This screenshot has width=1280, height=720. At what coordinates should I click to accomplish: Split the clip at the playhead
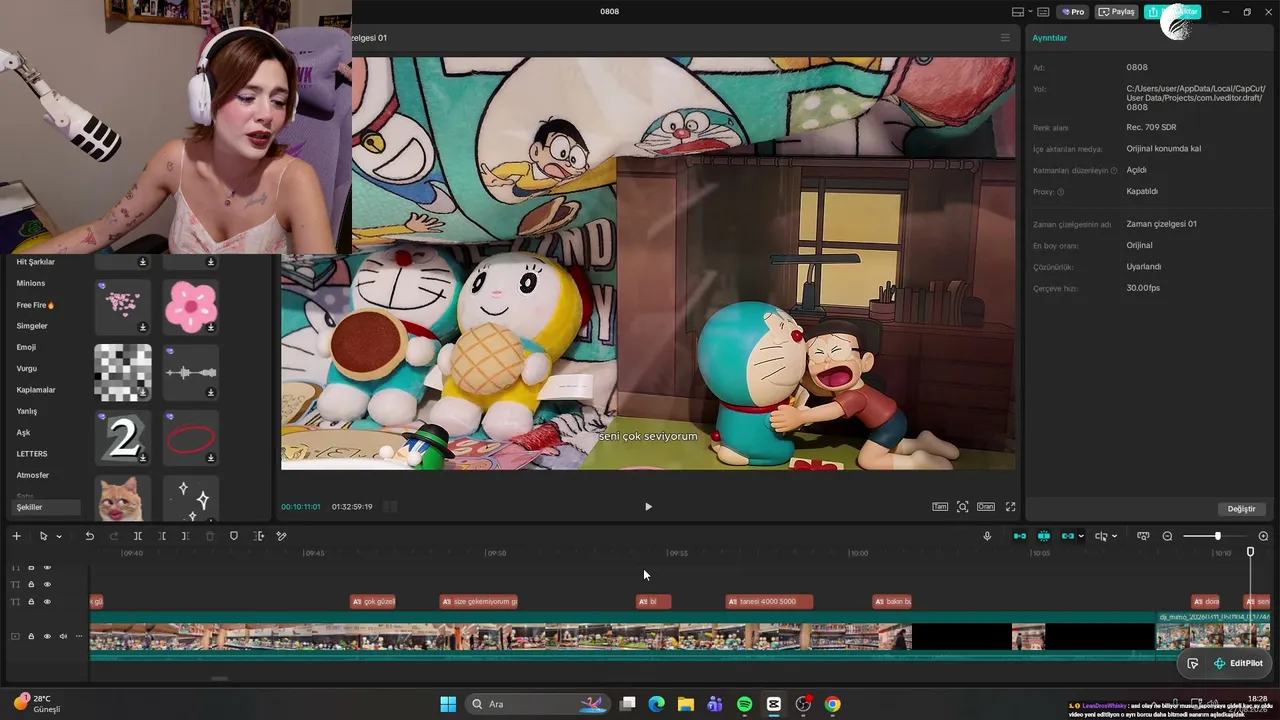pyautogui.click(x=138, y=536)
